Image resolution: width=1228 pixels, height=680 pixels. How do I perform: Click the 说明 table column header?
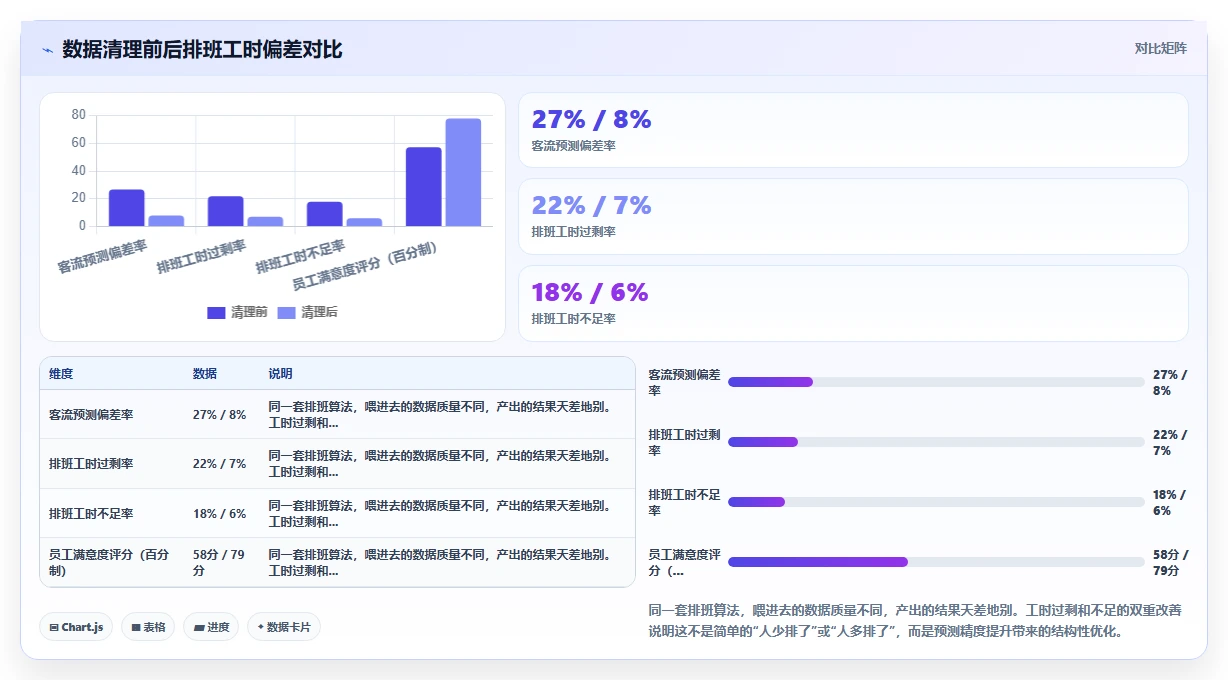pos(281,373)
